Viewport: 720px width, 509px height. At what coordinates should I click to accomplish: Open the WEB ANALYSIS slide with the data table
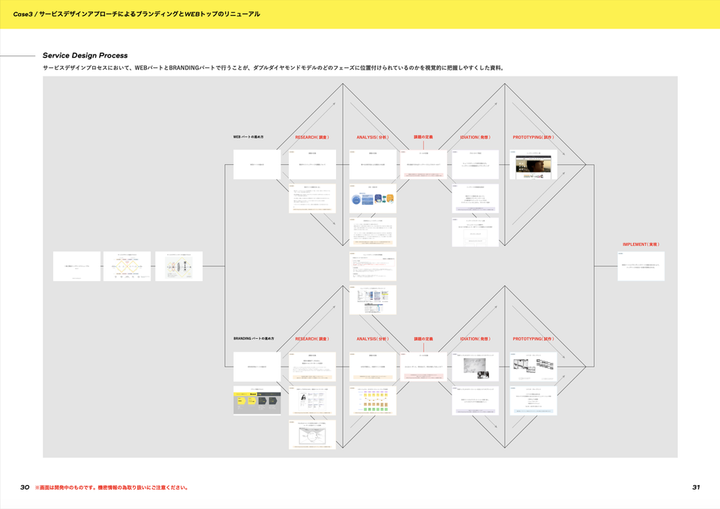tap(373, 300)
